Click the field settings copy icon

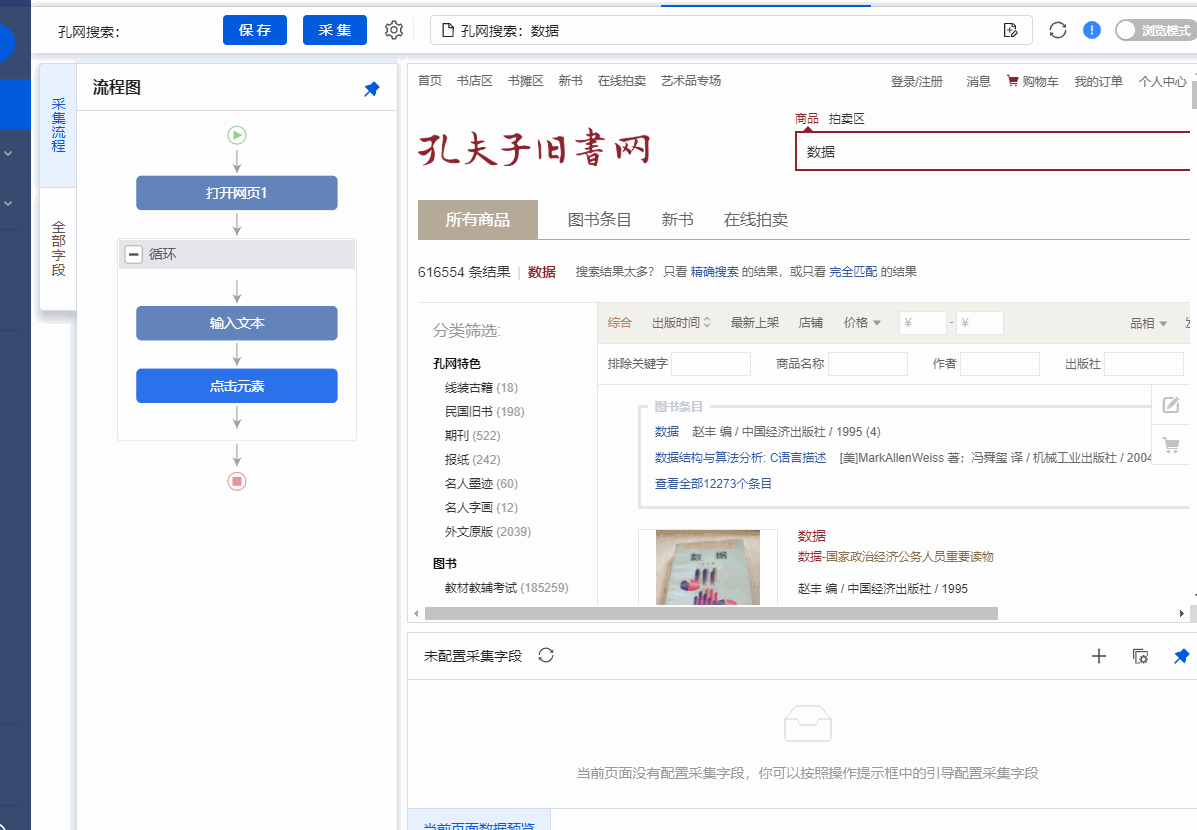pos(1141,656)
